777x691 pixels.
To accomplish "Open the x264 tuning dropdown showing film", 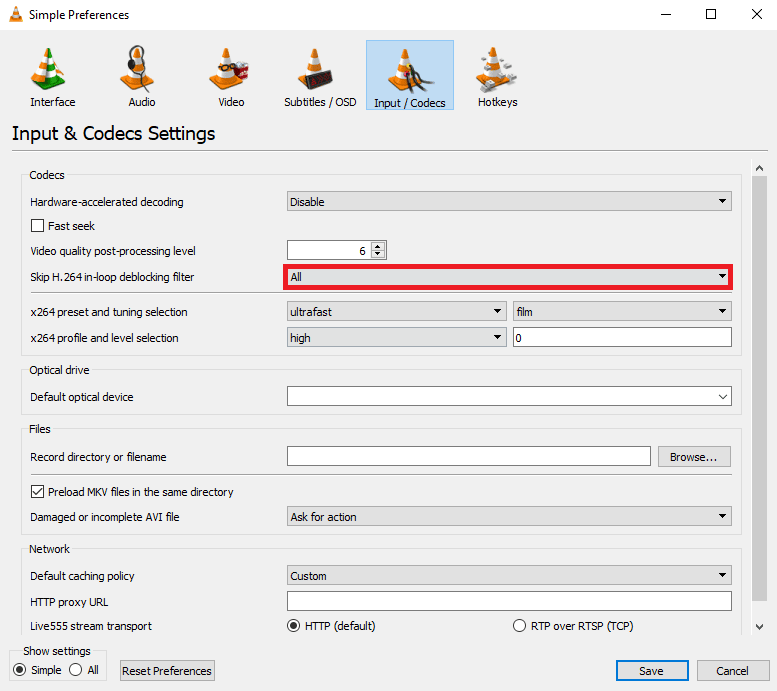I will click(622, 311).
